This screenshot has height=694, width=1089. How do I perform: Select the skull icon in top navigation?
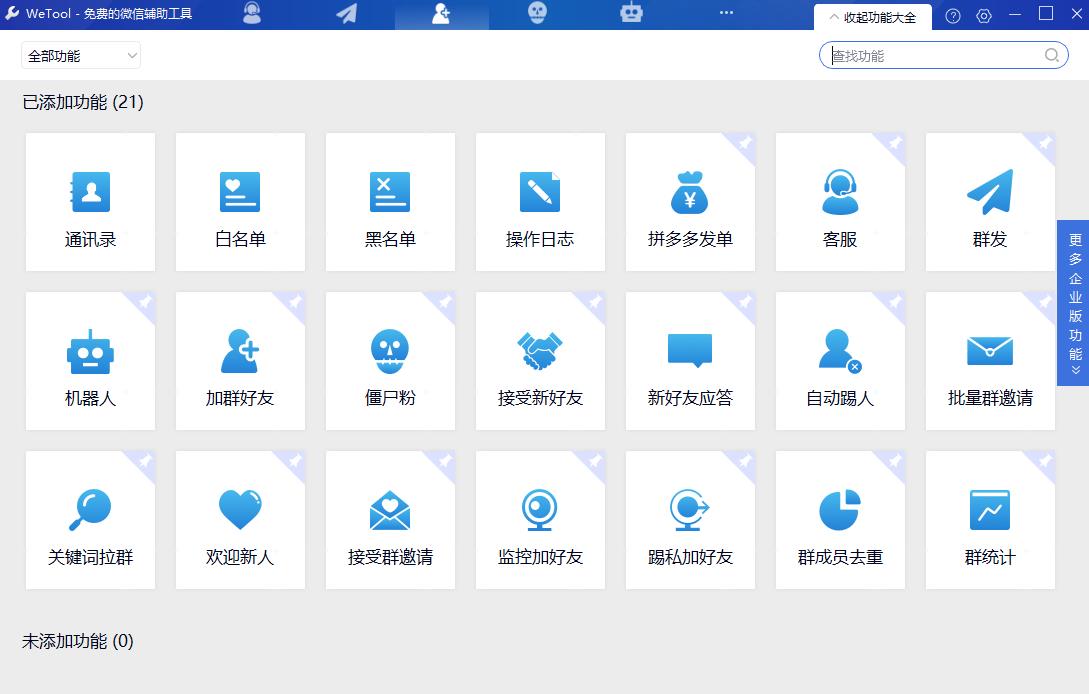(536, 13)
